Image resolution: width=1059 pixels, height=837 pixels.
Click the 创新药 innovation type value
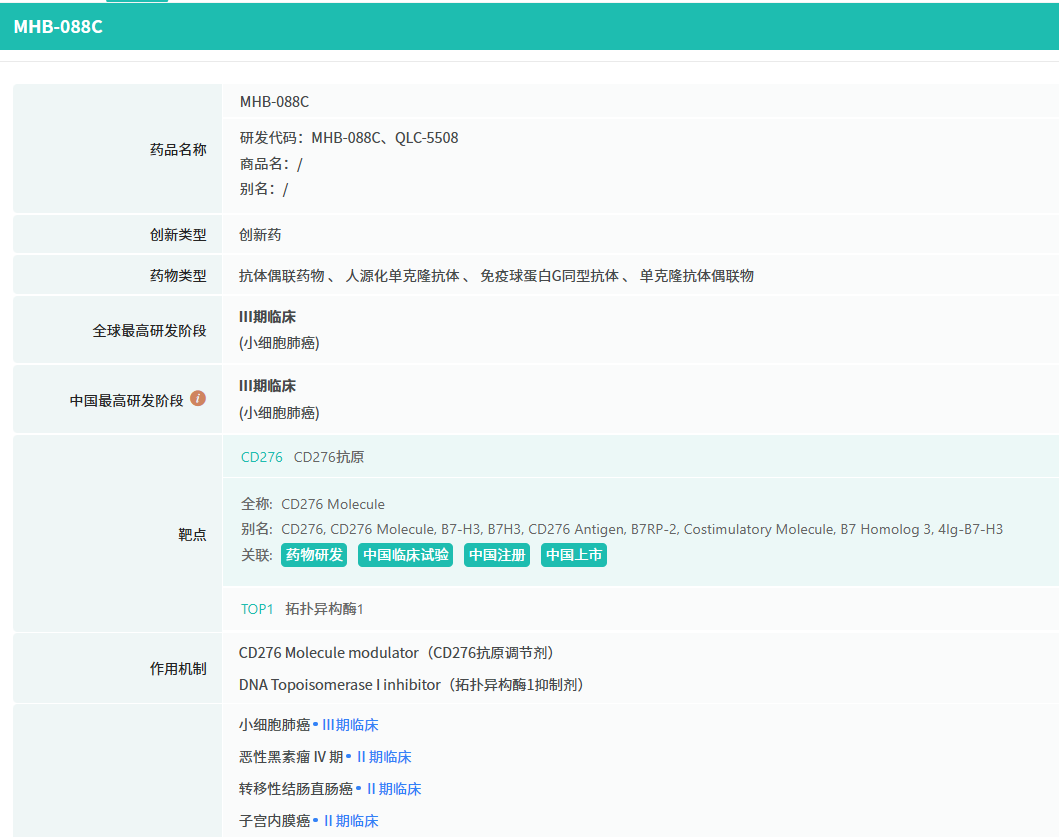260,235
